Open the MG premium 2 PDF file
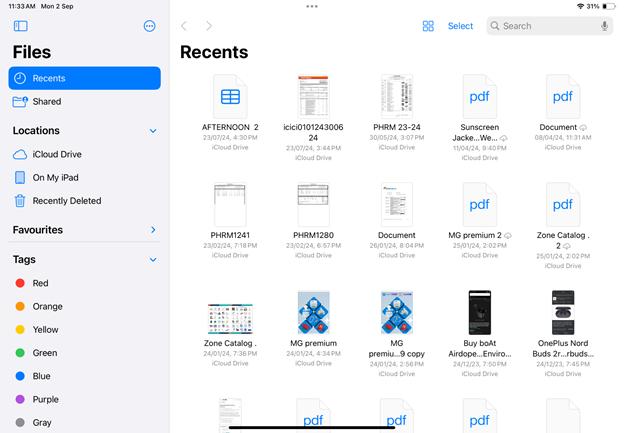This screenshot has height=433, width=624. (x=480, y=205)
